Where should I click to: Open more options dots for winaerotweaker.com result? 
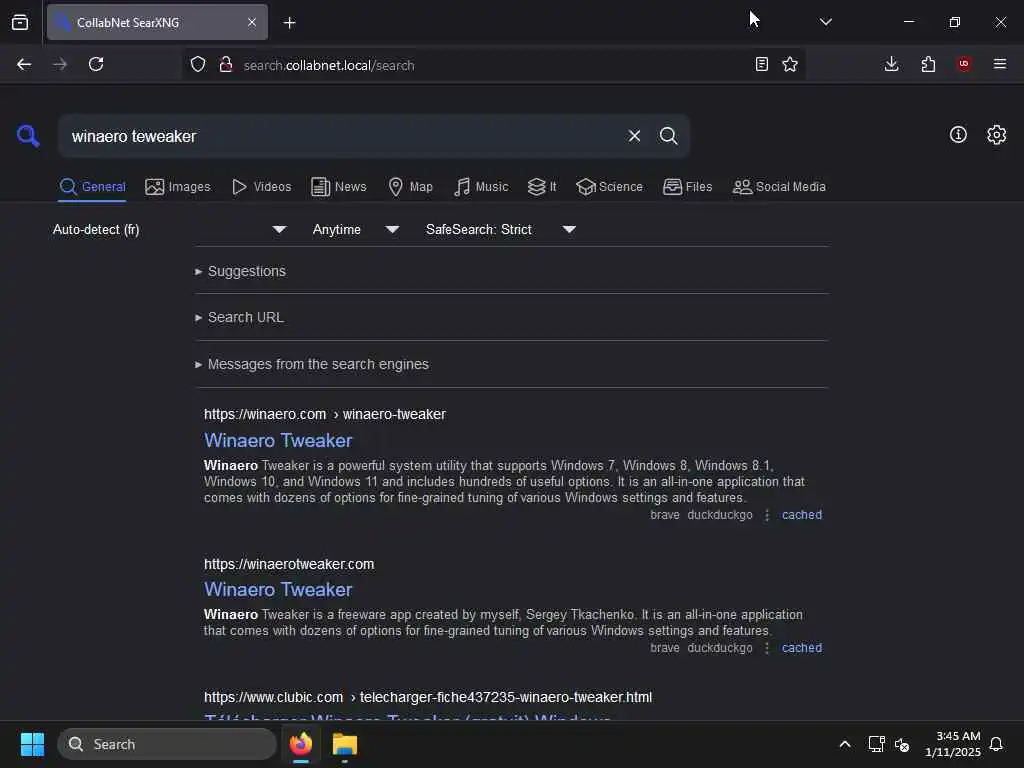767,648
